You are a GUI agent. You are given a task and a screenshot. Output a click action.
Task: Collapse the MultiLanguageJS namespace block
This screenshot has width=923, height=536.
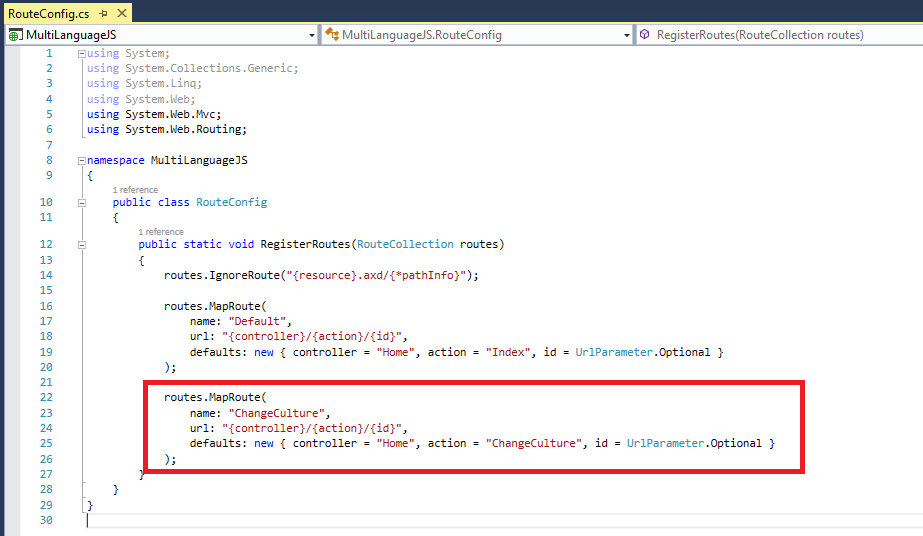pyautogui.click(x=82, y=160)
